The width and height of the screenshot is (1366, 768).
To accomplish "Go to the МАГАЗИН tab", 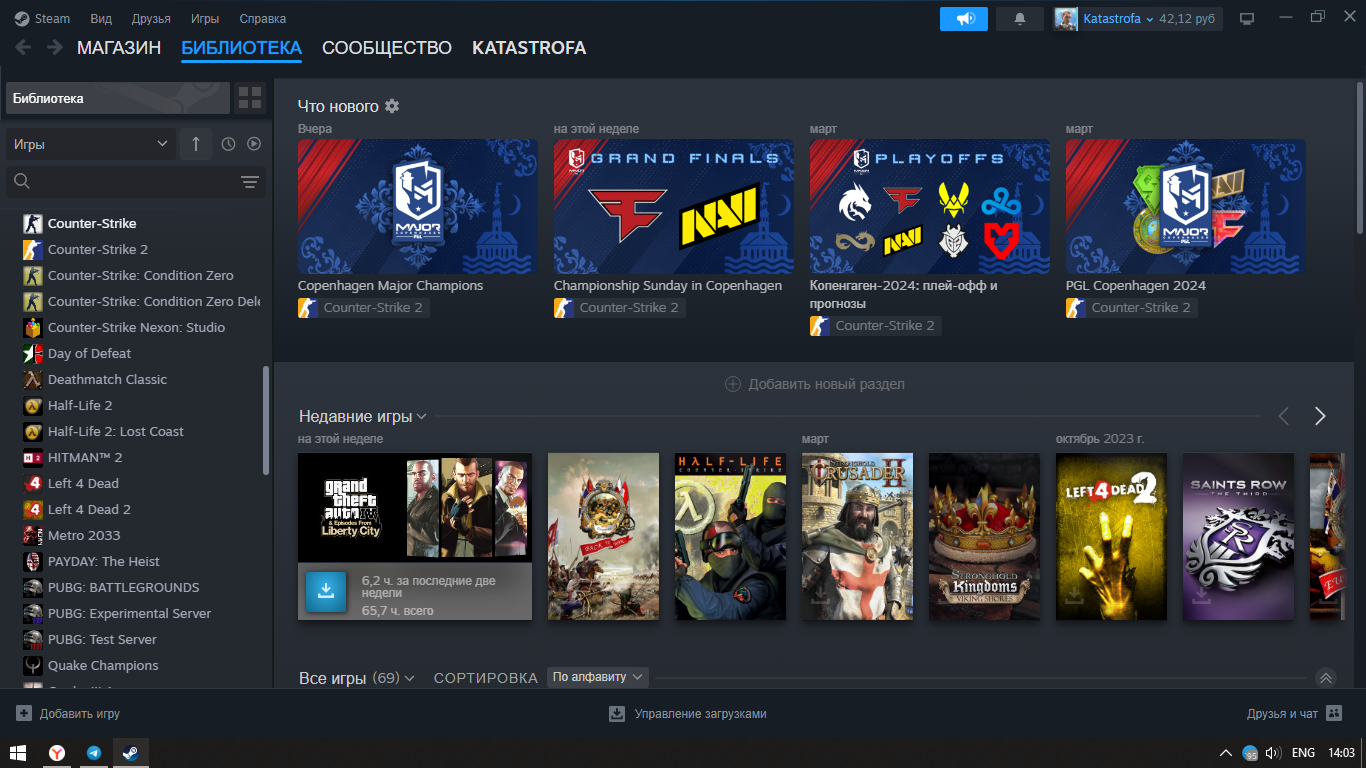I will pos(119,48).
